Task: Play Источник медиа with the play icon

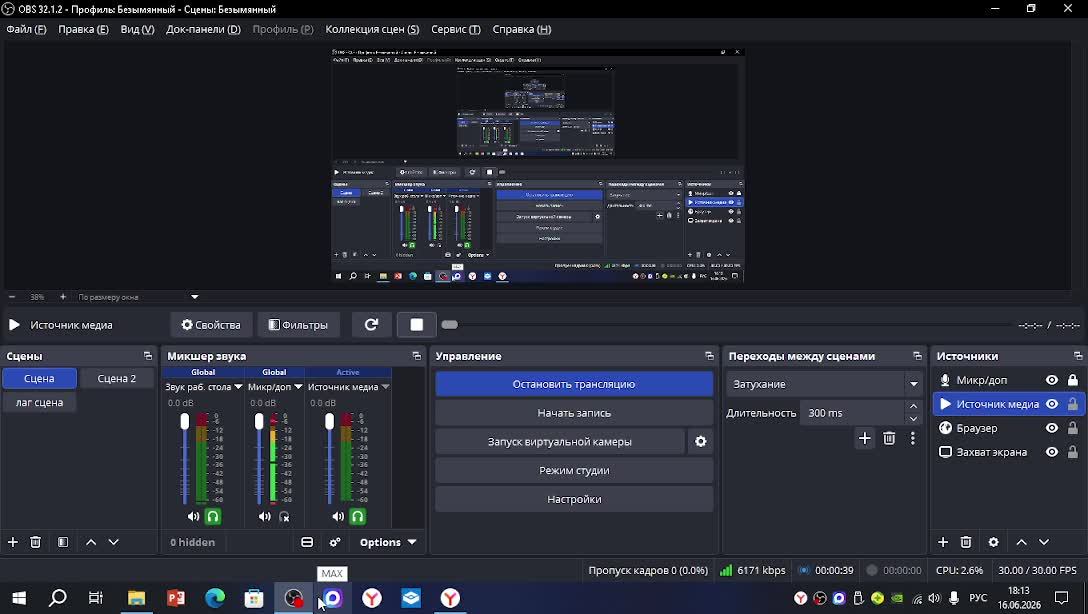Action: 14,325
